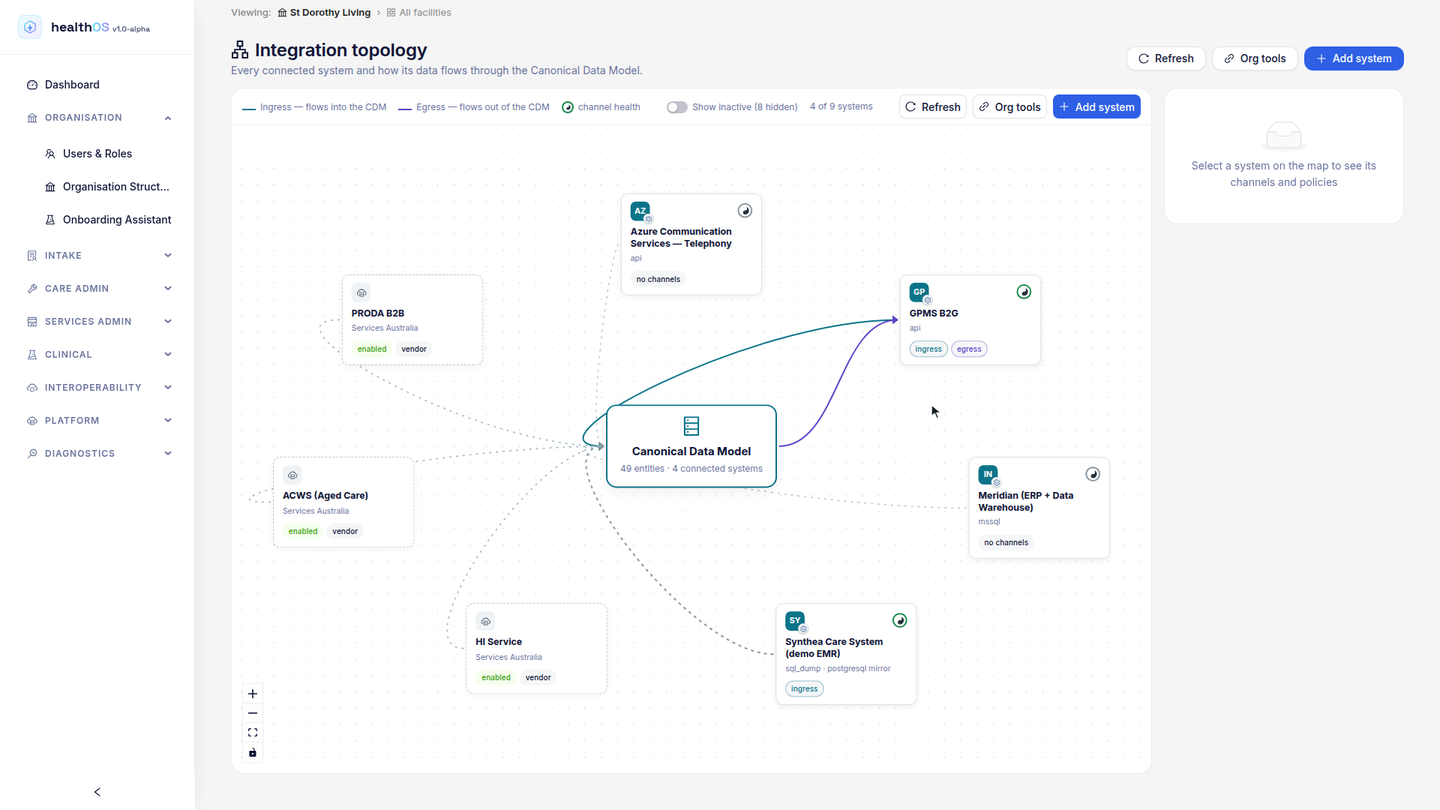Expand the Platform section
This screenshot has height=810, width=1440.
click(x=97, y=421)
